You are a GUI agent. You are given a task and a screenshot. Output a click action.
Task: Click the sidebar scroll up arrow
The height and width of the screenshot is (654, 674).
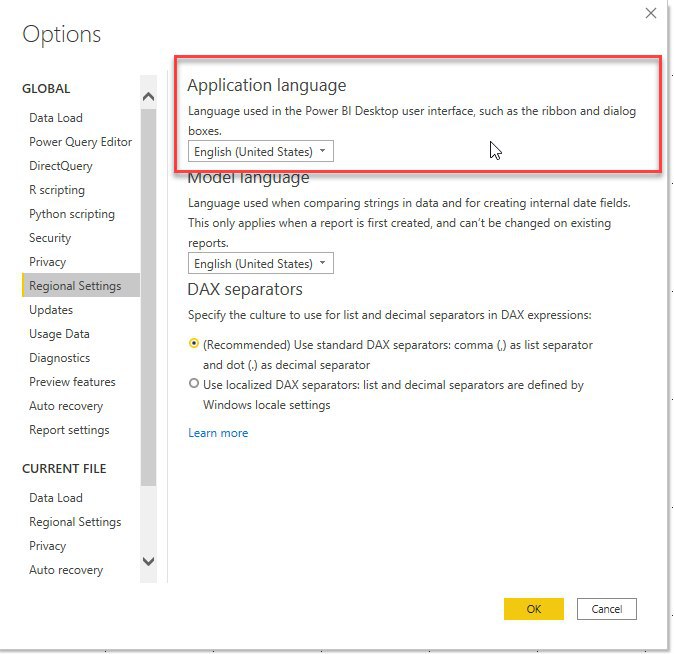pyautogui.click(x=148, y=97)
